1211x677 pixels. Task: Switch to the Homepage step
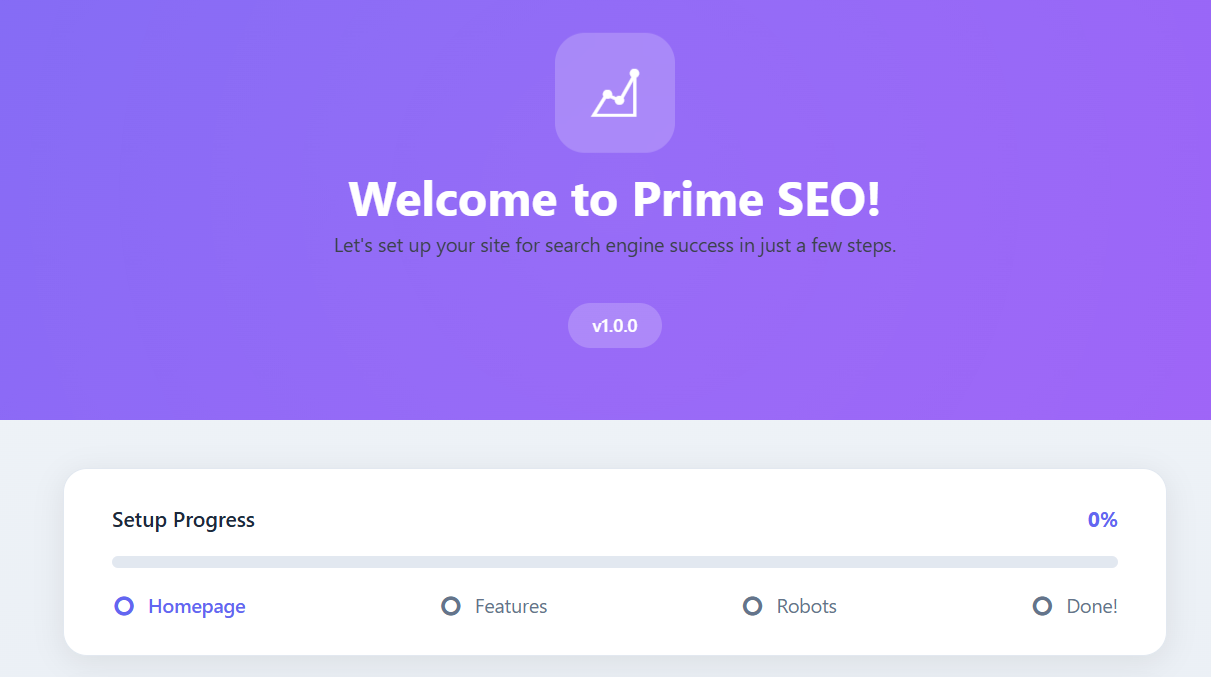click(196, 606)
